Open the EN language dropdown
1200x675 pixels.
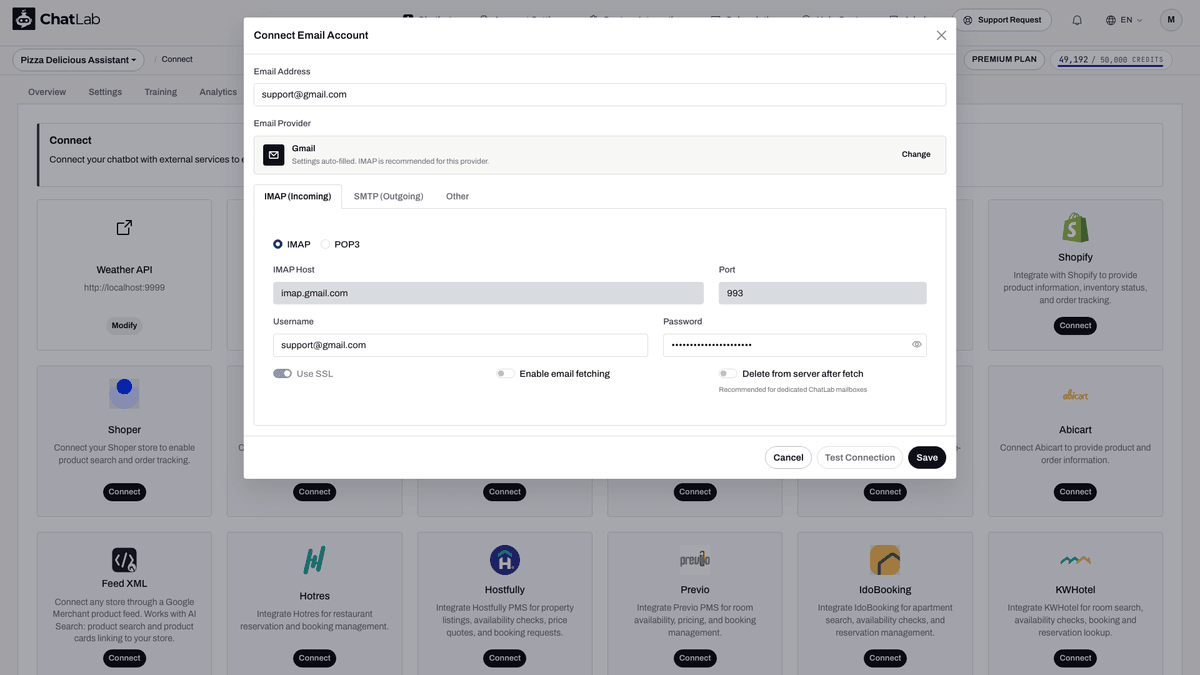[1124, 20]
